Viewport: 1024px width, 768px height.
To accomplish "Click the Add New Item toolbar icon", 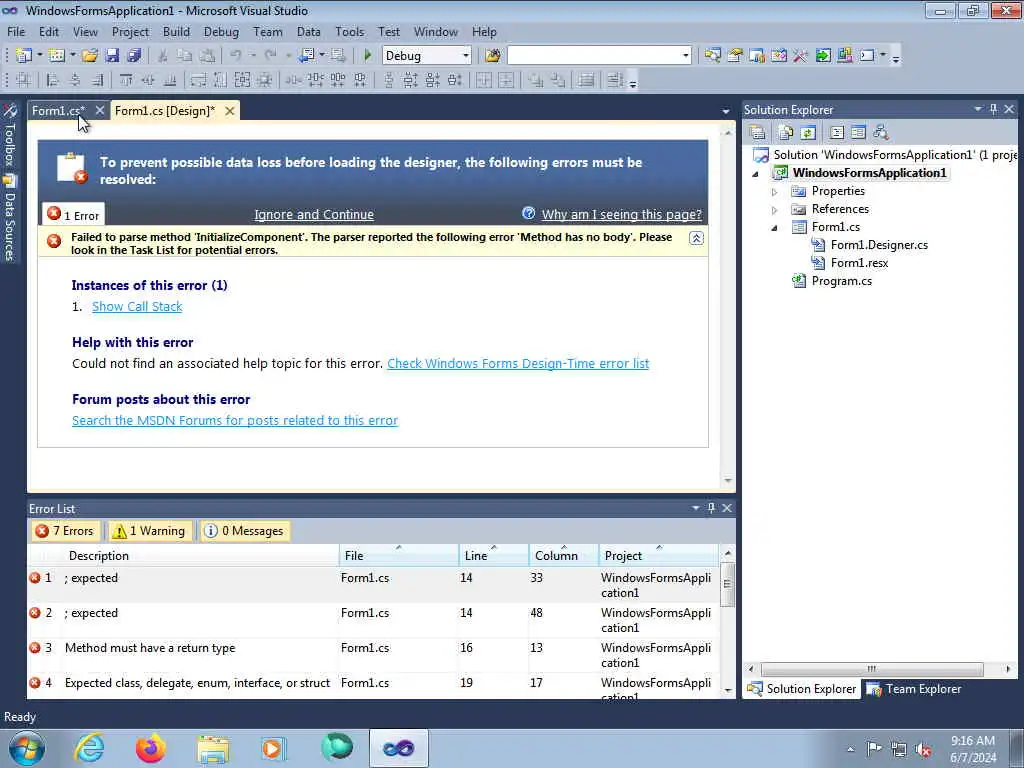I will tap(57, 56).
